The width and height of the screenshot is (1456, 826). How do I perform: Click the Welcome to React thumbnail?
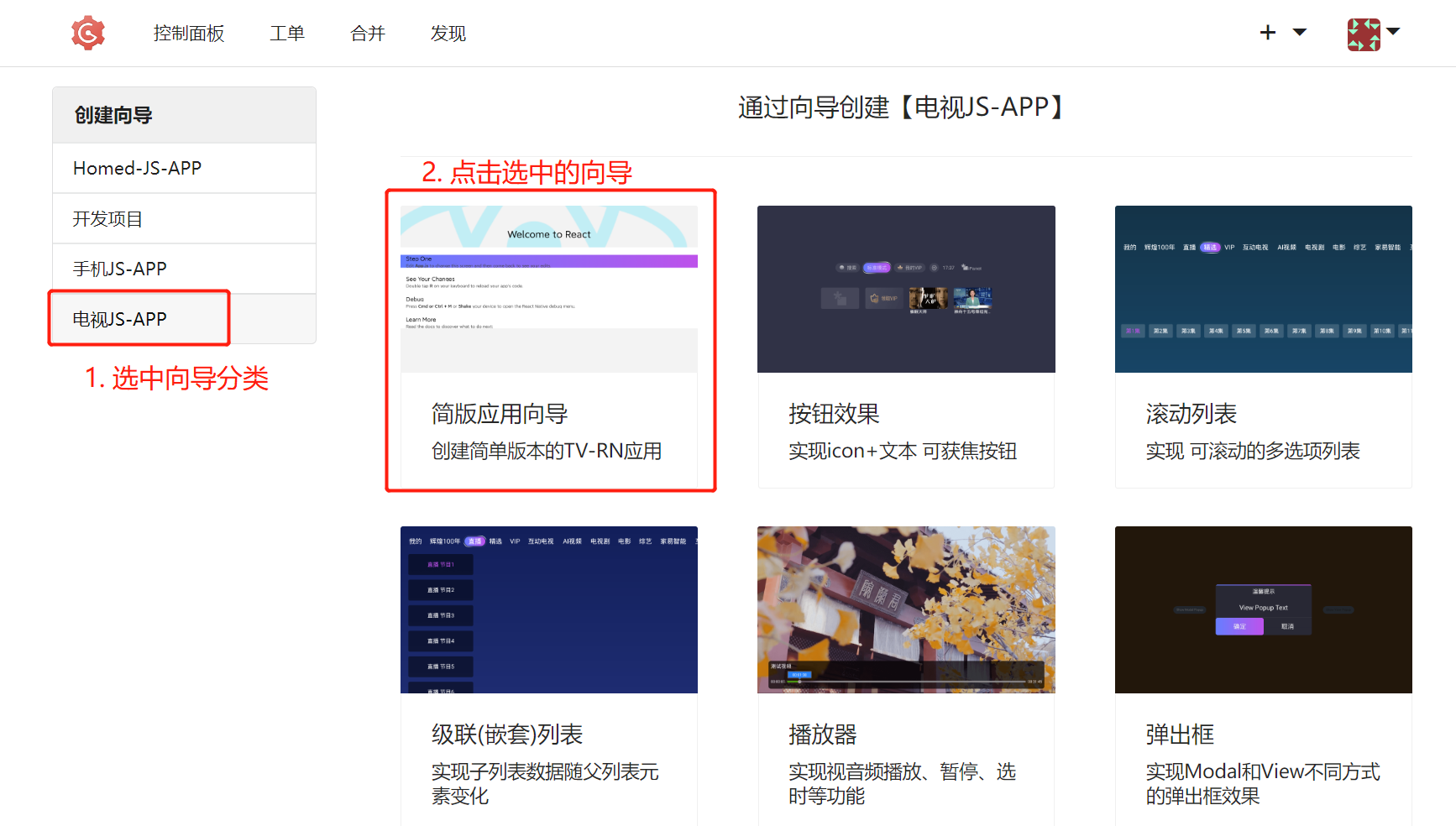[549, 289]
